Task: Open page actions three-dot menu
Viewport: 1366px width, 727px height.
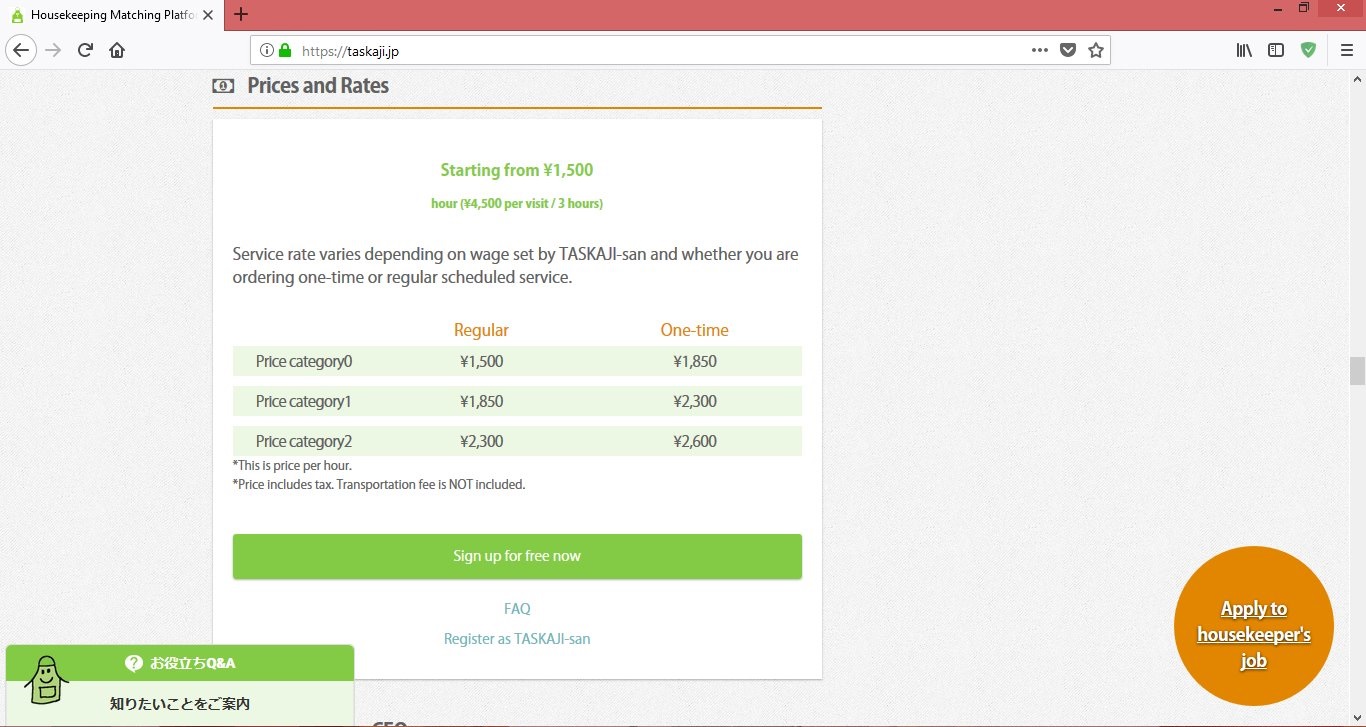Action: pyautogui.click(x=1040, y=50)
